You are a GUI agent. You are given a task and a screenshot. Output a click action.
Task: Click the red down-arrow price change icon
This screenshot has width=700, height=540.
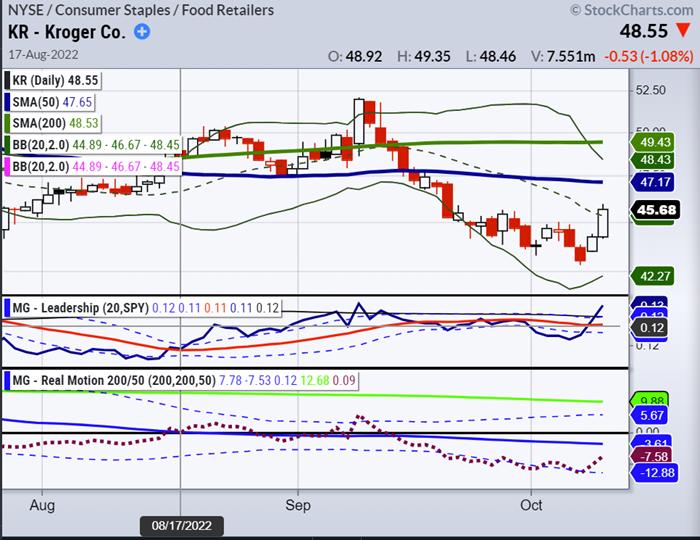pos(684,32)
